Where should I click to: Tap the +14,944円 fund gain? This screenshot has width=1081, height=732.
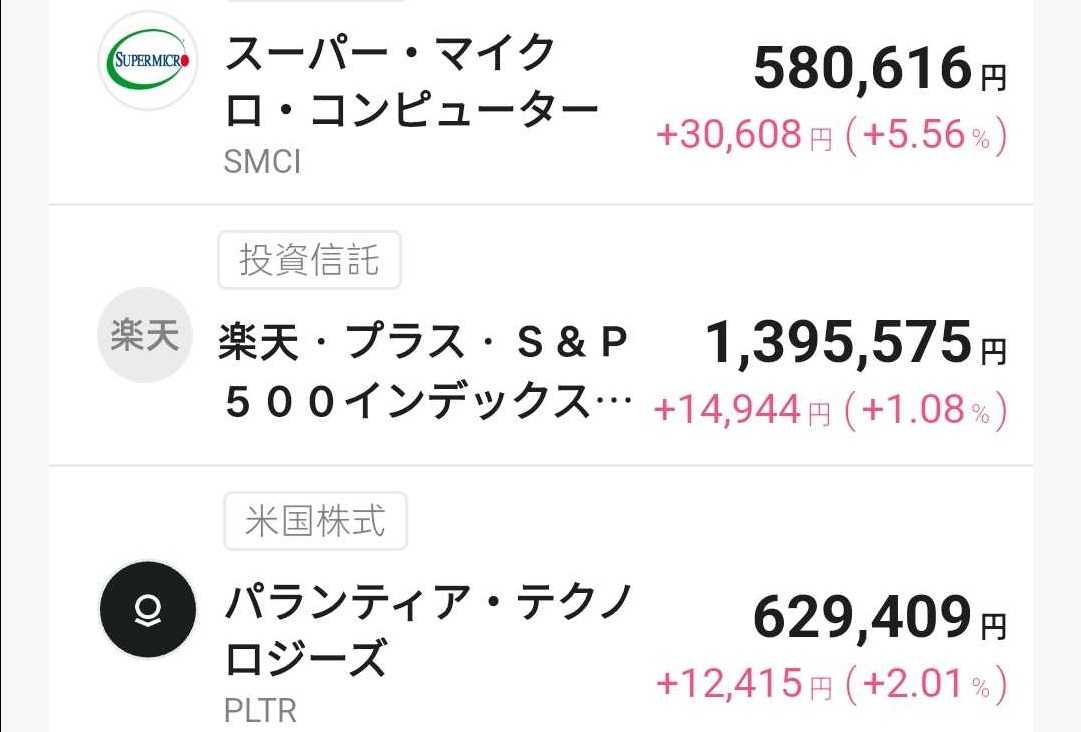click(742, 409)
